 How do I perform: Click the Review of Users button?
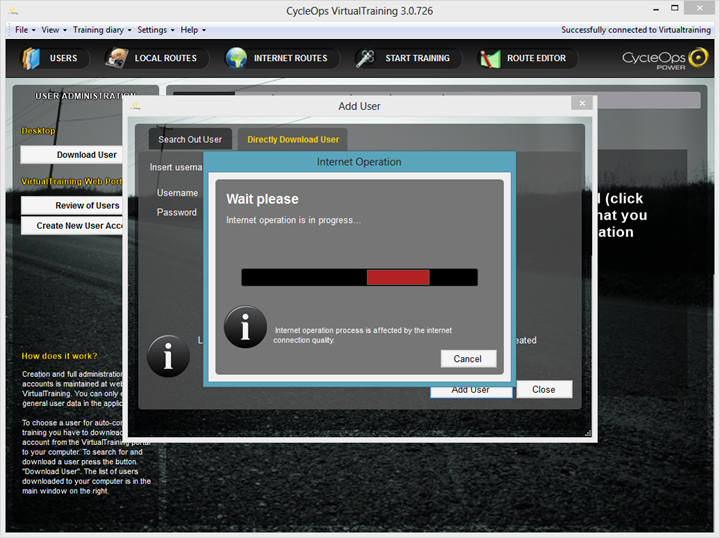pyautogui.click(x=72, y=205)
